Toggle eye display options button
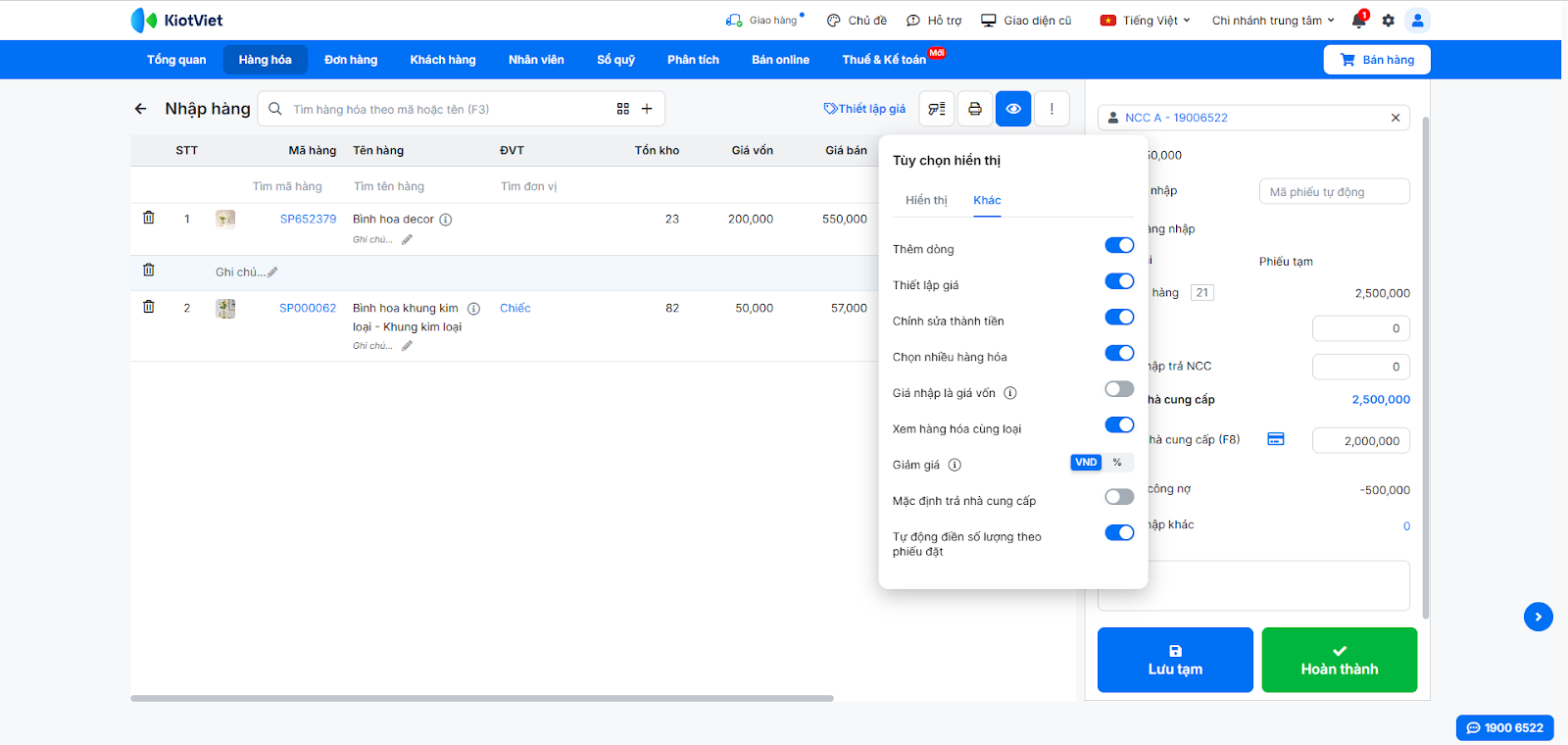 1013,109
